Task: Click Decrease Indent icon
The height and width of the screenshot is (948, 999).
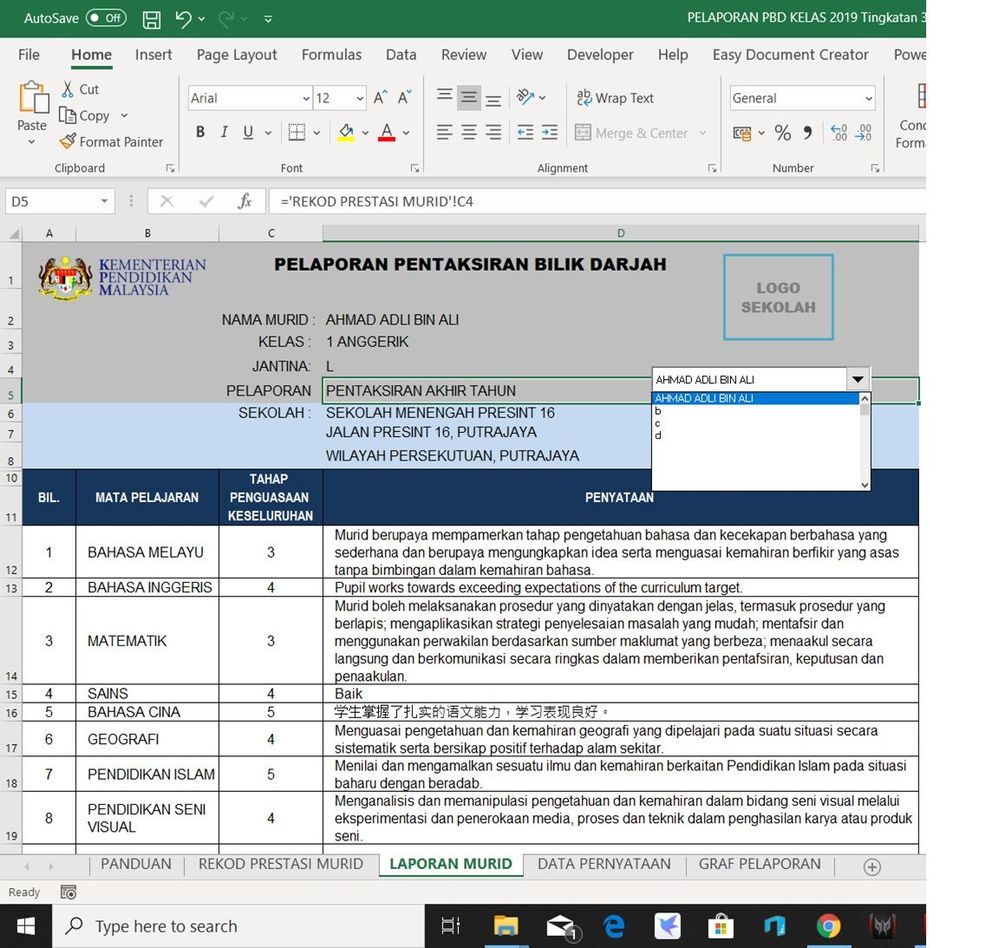Action: point(525,133)
